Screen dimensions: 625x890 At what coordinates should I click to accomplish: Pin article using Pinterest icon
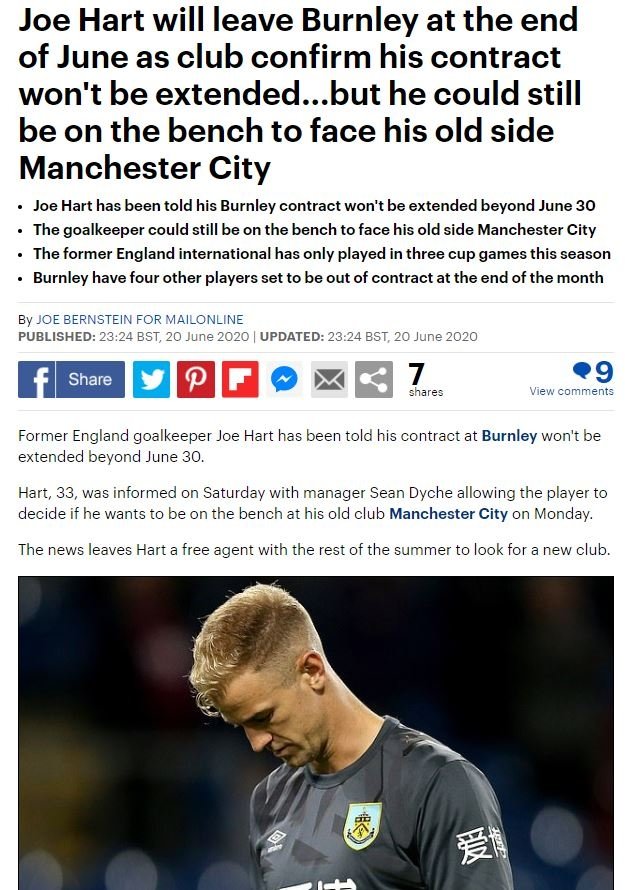[x=196, y=379]
